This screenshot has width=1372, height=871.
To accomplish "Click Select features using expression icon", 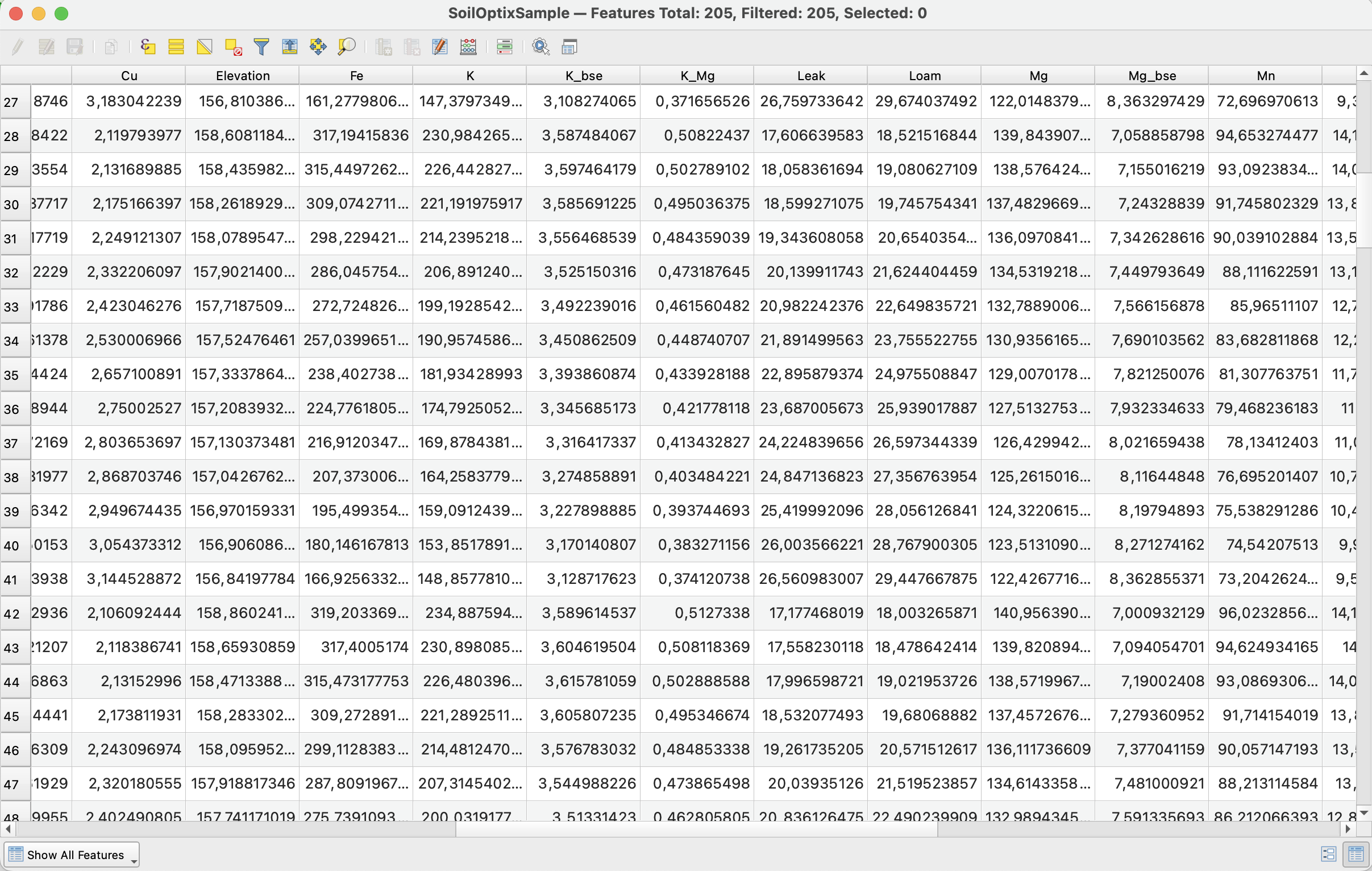I will coord(148,47).
